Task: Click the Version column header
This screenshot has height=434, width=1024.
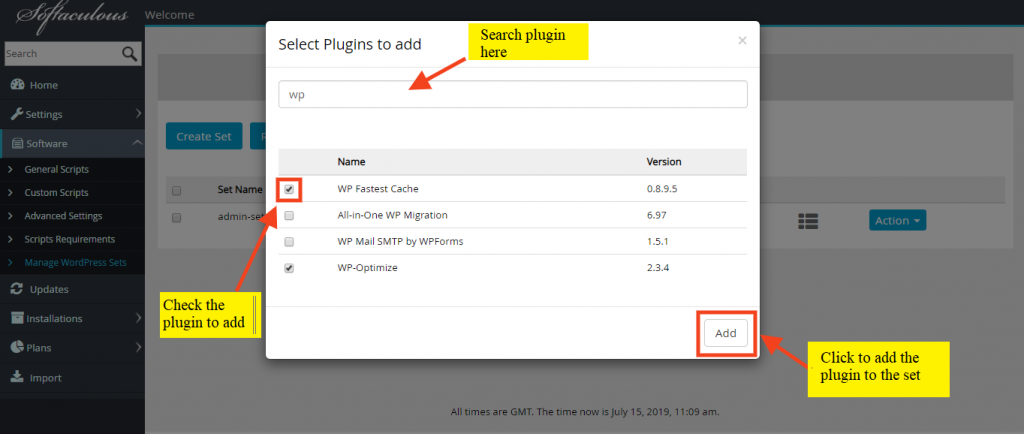Action: pos(664,162)
